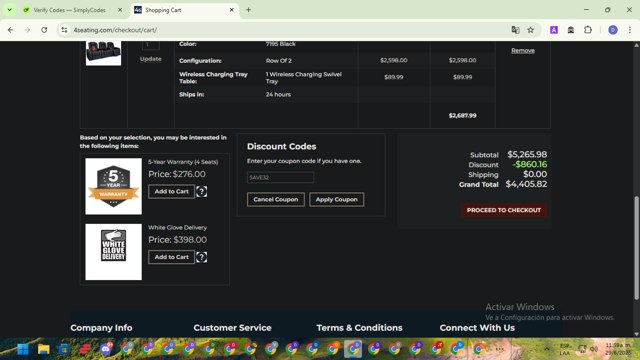Open the purple A extension

coord(554,30)
